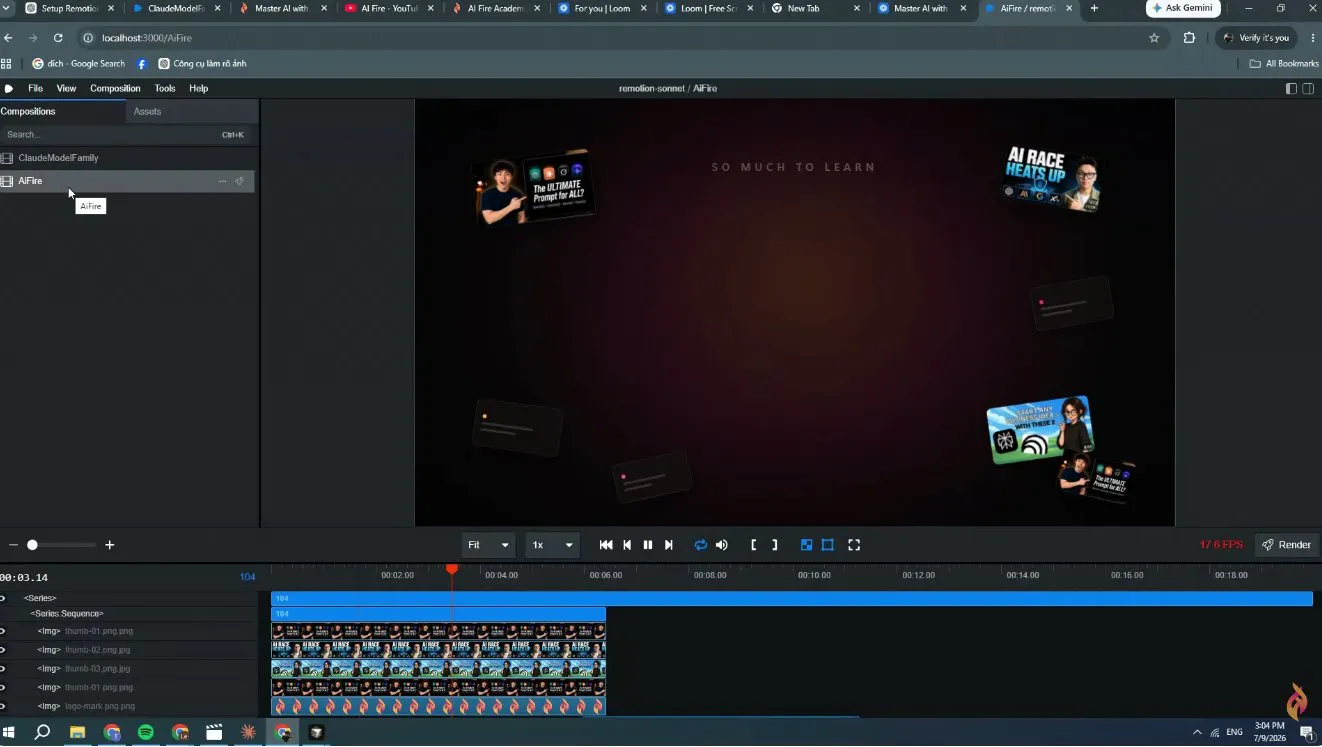Hide the Series track using eye icon
Viewport: 1322px width, 747px height.
[3, 598]
